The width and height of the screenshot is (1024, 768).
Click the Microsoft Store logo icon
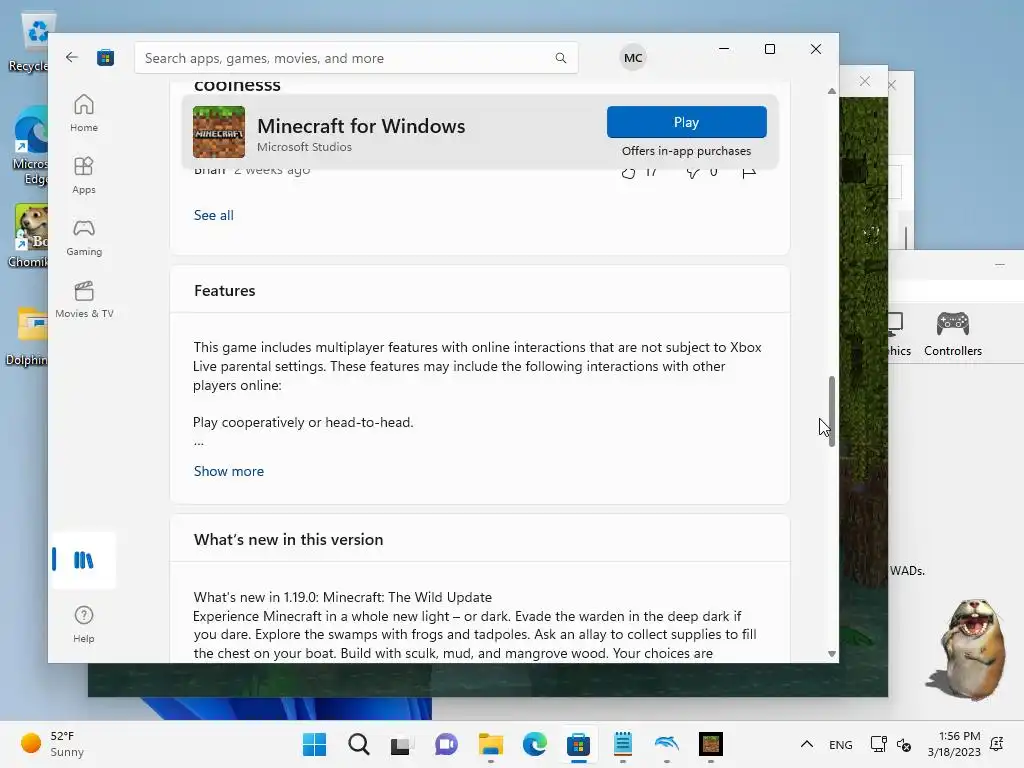coord(105,57)
